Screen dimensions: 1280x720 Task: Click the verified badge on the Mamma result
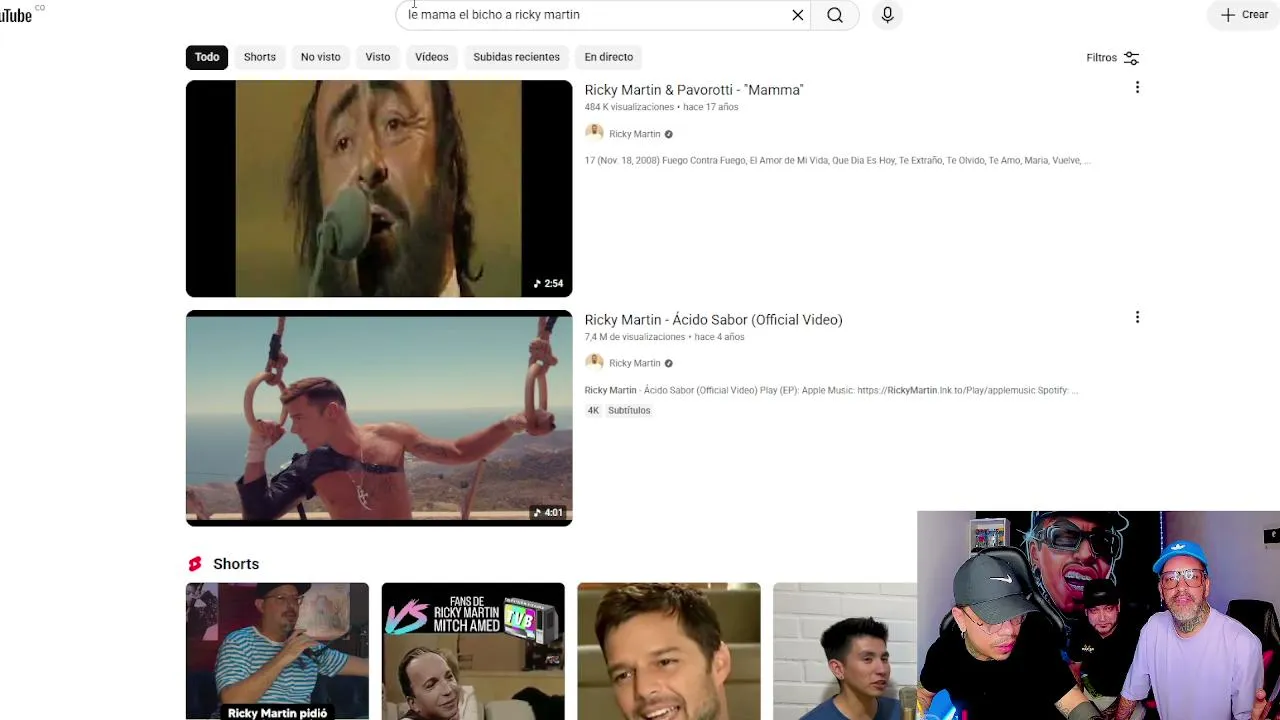[x=669, y=134]
